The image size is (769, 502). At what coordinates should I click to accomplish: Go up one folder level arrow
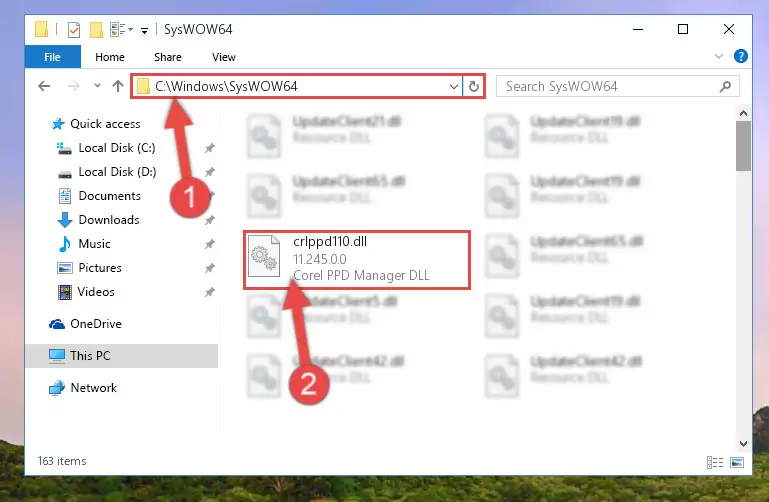point(118,86)
